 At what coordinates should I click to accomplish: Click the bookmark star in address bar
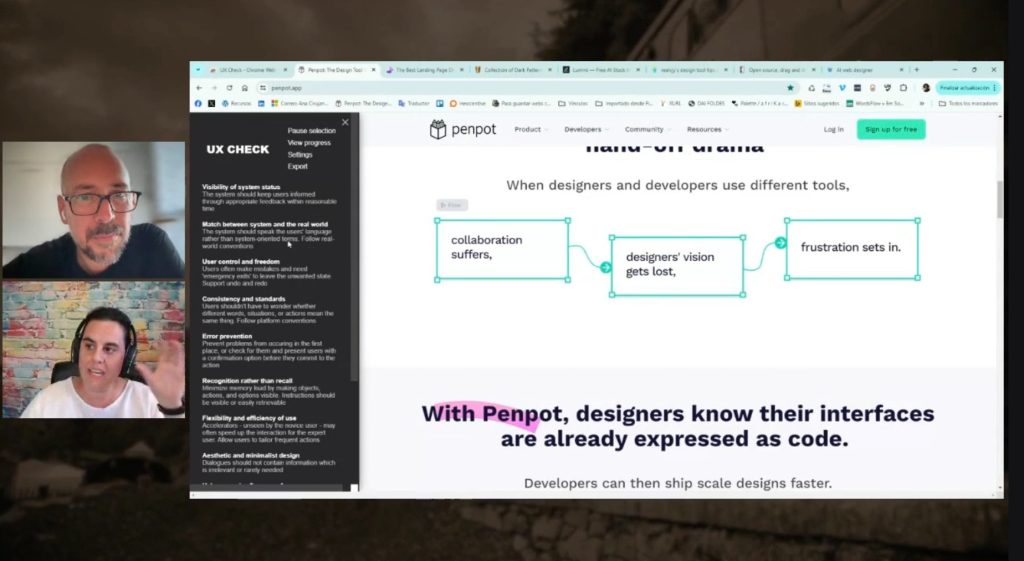(790, 88)
